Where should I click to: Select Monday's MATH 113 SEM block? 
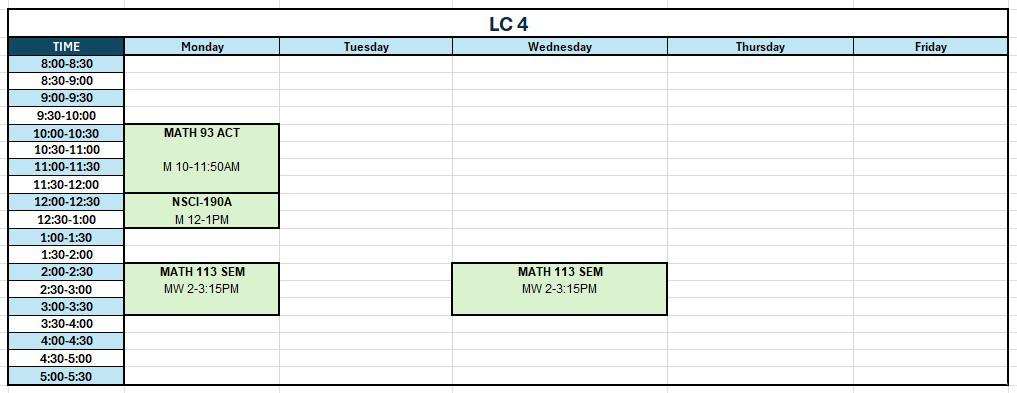point(202,289)
